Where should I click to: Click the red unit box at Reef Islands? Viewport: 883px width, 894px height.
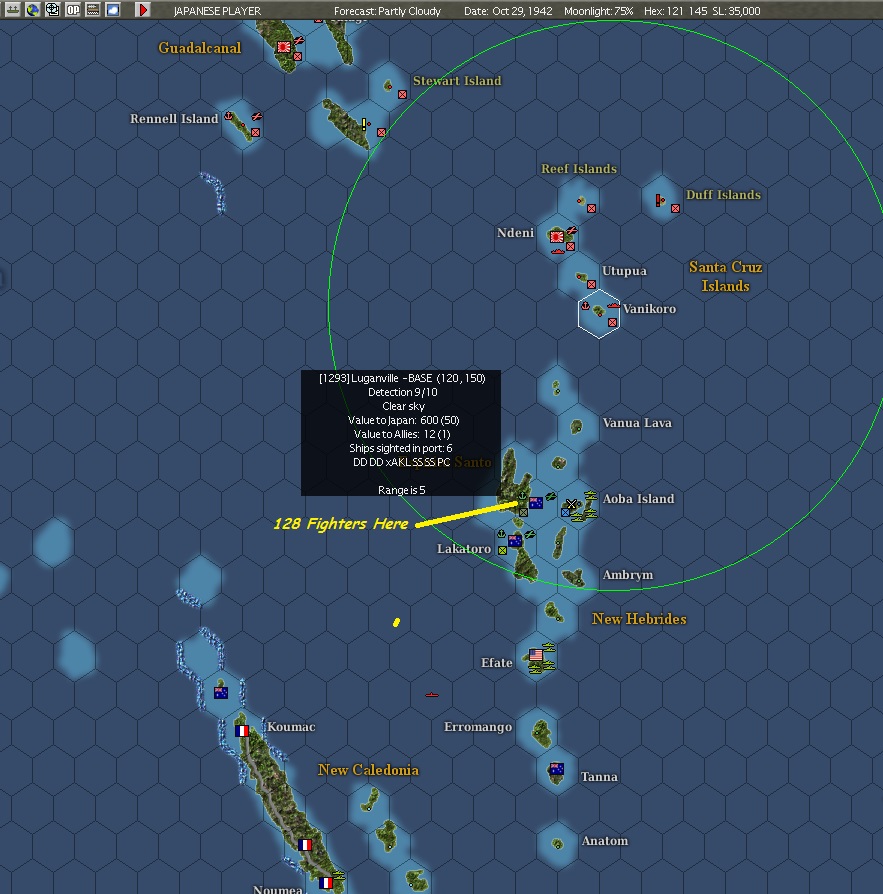click(592, 208)
